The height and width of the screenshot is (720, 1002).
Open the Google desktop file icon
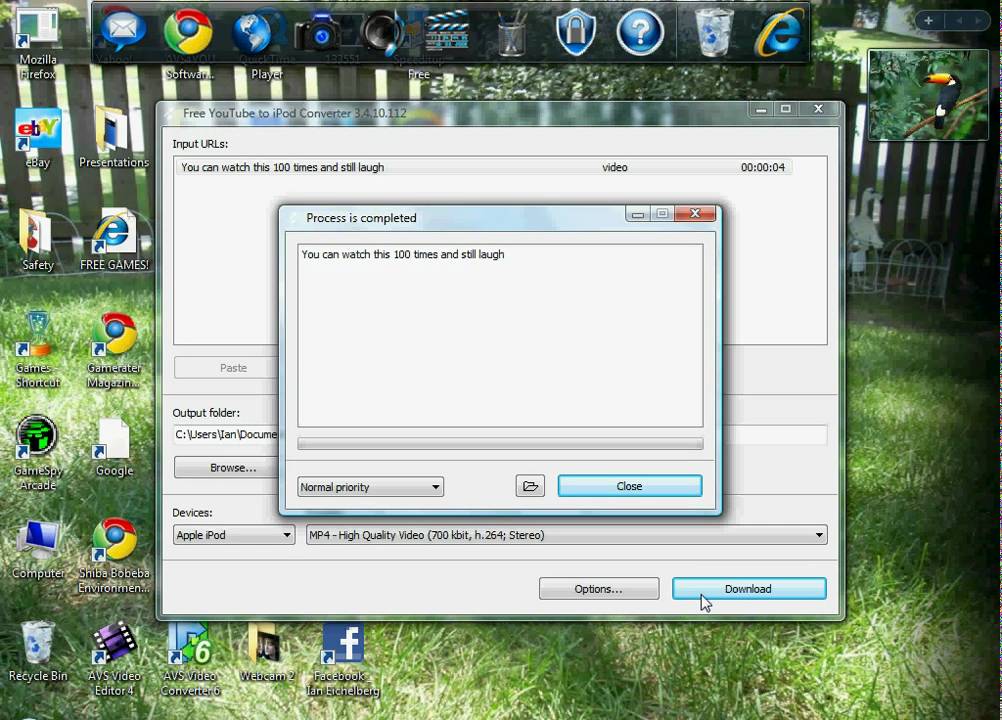pyautogui.click(x=114, y=447)
